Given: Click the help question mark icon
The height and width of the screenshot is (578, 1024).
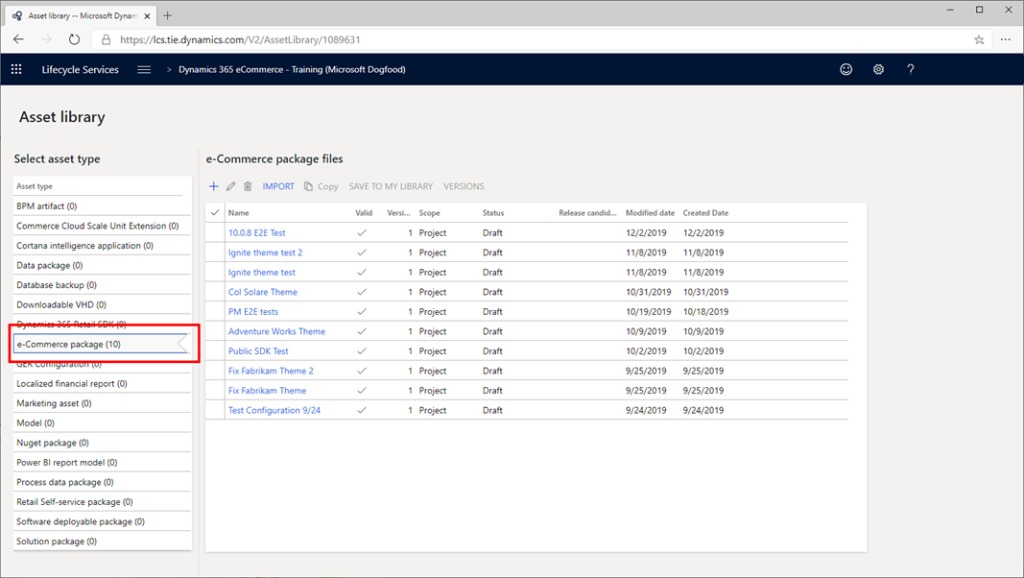Looking at the screenshot, I should [910, 69].
